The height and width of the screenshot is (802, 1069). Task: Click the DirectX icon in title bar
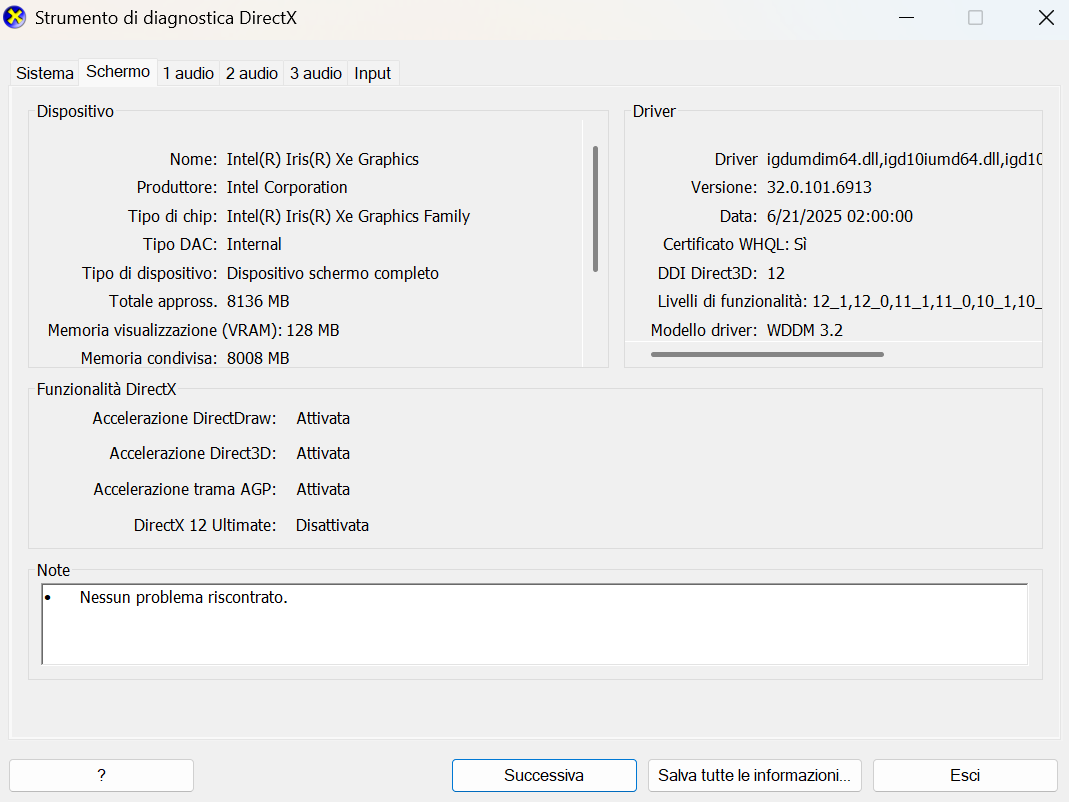pos(14,18)
